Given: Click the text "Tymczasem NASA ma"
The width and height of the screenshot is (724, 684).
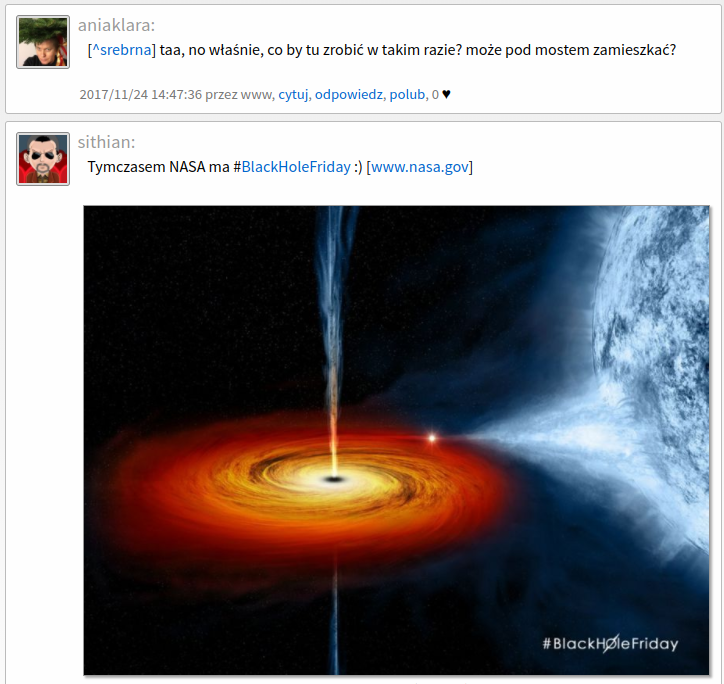Looking at the screenshot, I should (x=158, y=167).
